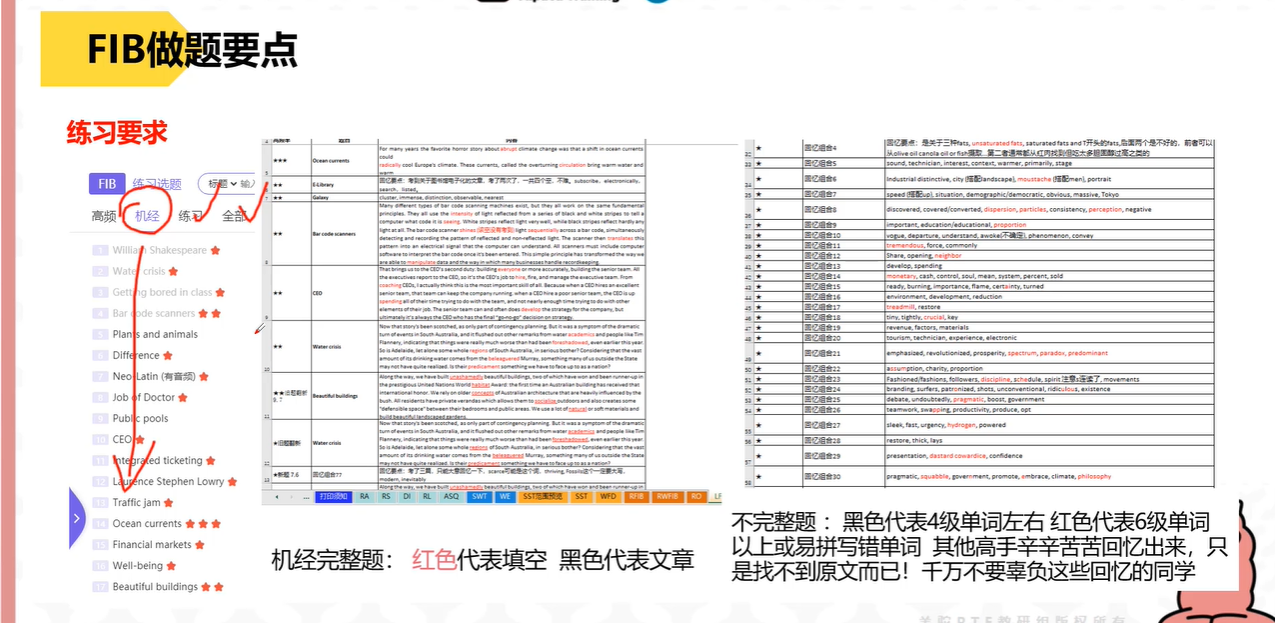The height and width of the screenshot is (623, 1275).
Task: Switch to SST sheet tab
Action: [581, 496]
